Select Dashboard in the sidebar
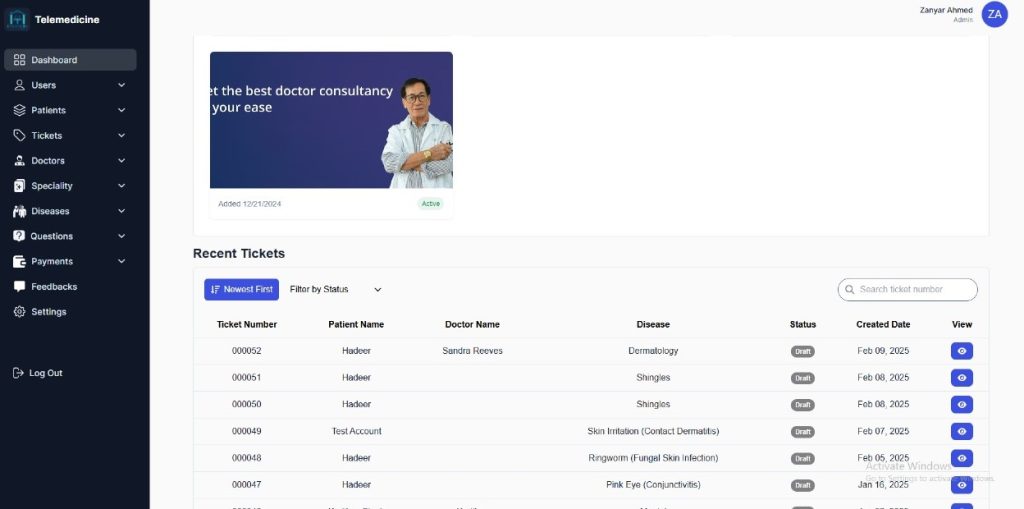 (70, 60)
